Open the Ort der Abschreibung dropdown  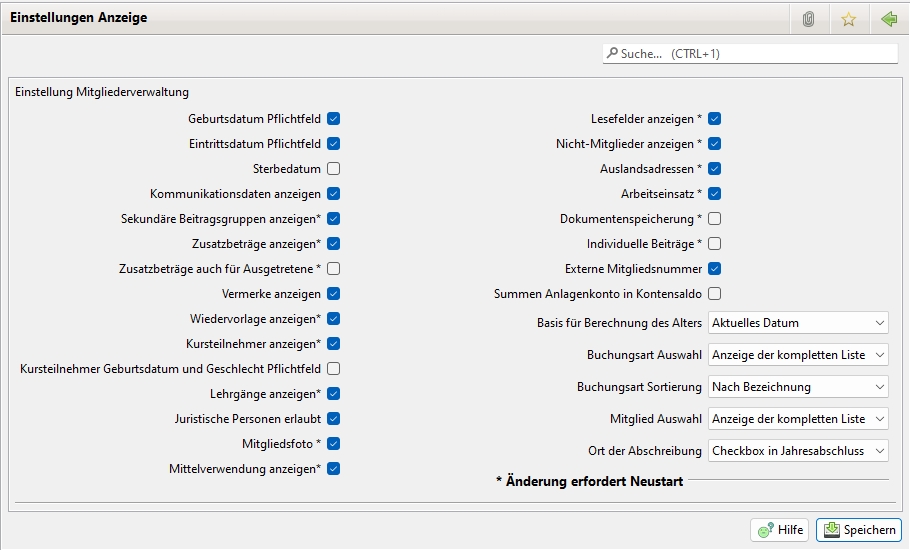click(798, 451)
